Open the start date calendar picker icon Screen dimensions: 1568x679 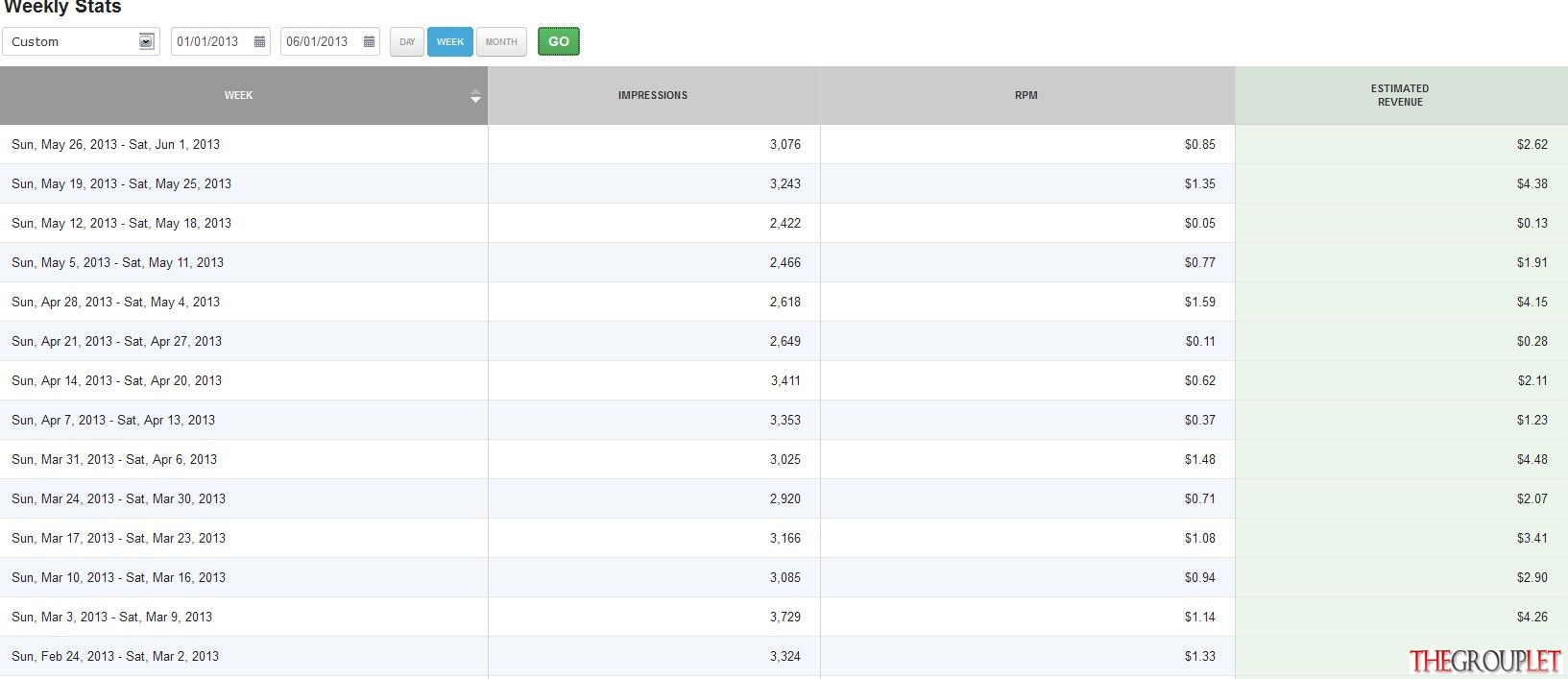[259, 41]
